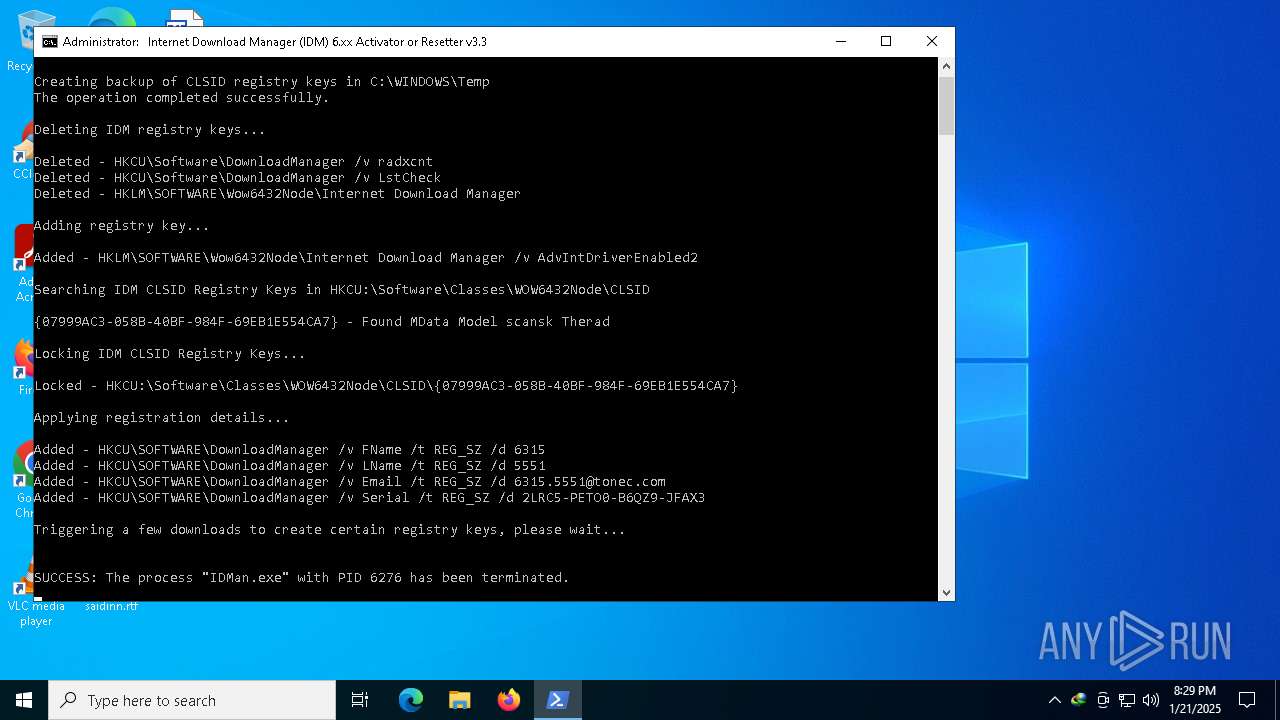The width and height of the screenshot is (1280, 720).
Task: Click the 'Locking IDM CLSID Registry Keys...' line
Action: (170, 354)
